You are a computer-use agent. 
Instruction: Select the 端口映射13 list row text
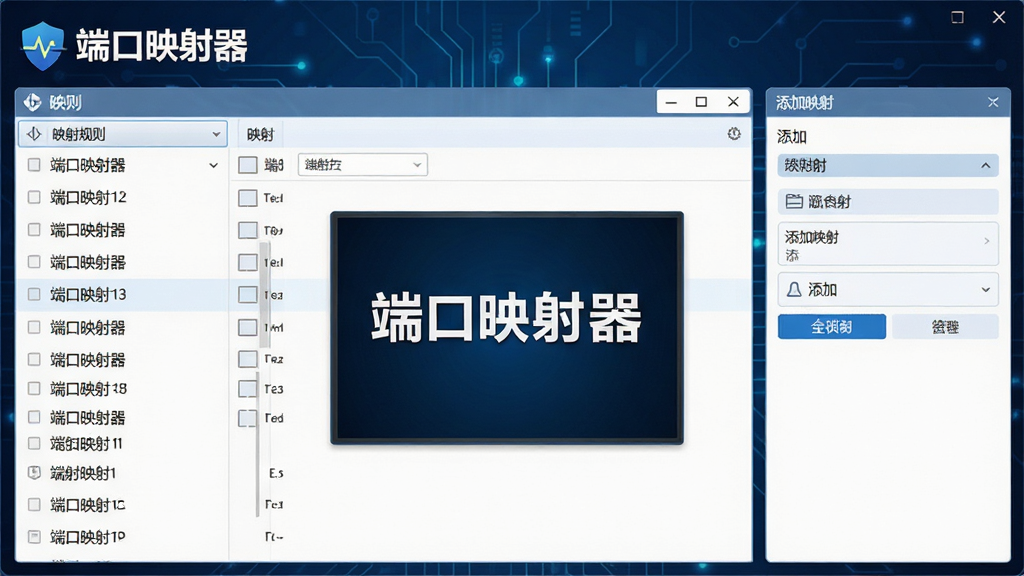pos(88,295)
